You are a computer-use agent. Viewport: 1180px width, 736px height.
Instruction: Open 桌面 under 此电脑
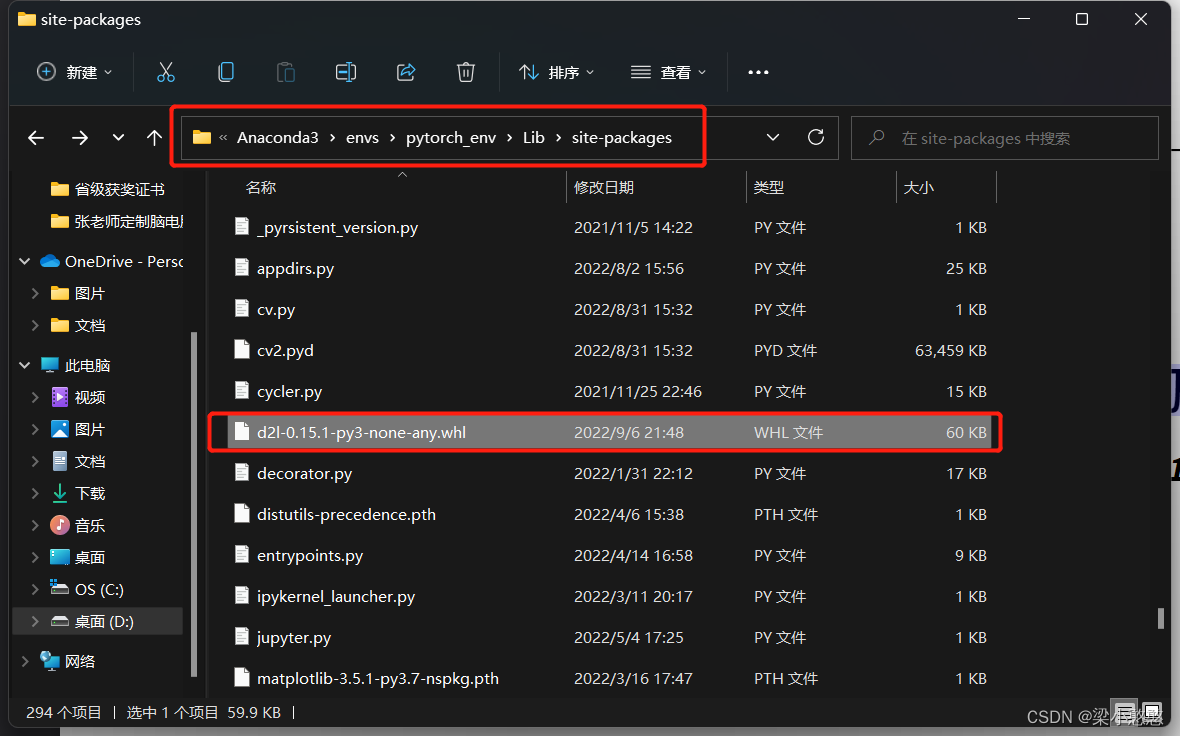(x=78, y=557)
